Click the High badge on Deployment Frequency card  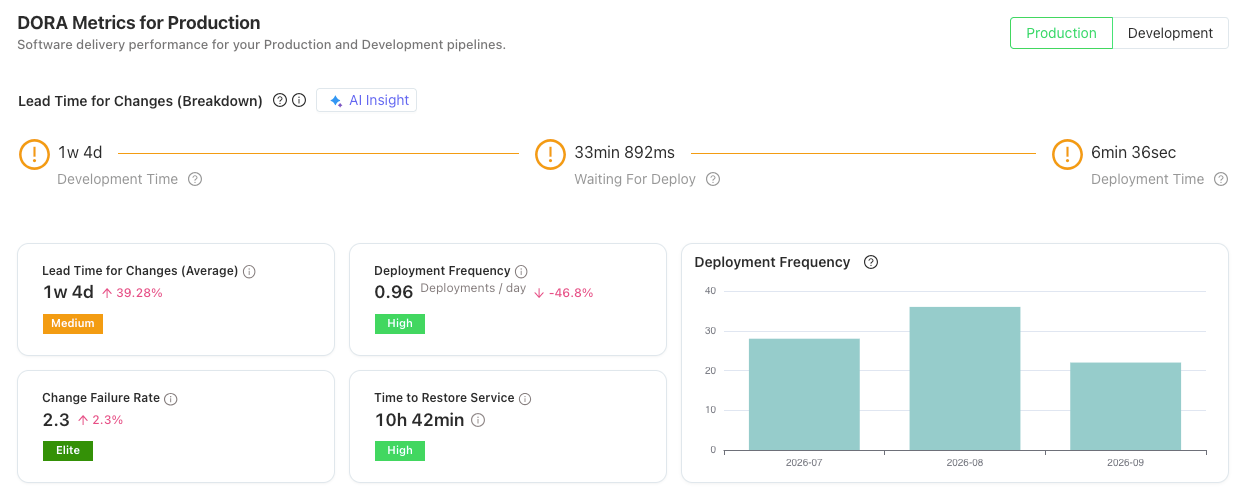(400, 323)
